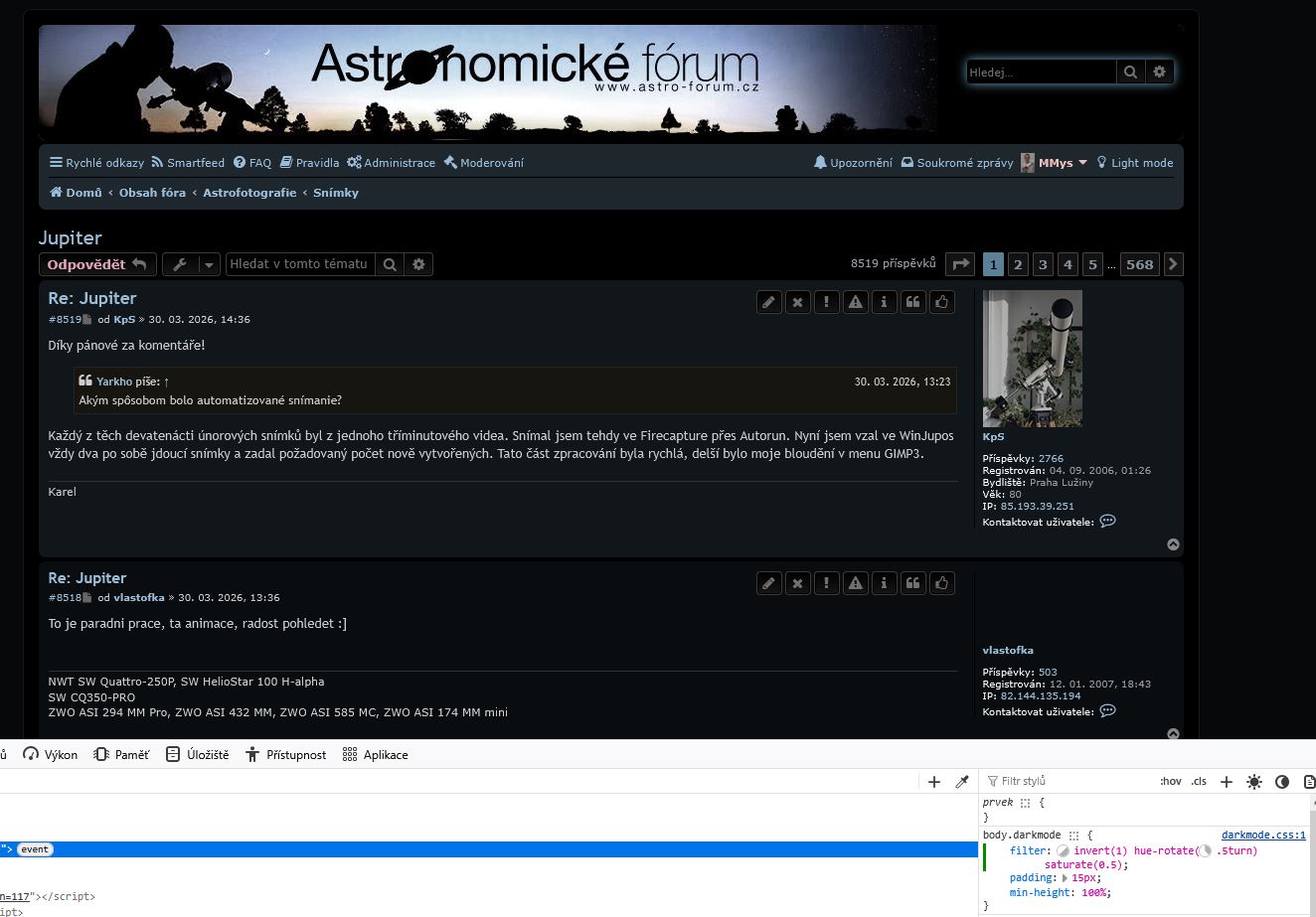Click event badge on selected node
1316x917 pixels.
point(35,849)
